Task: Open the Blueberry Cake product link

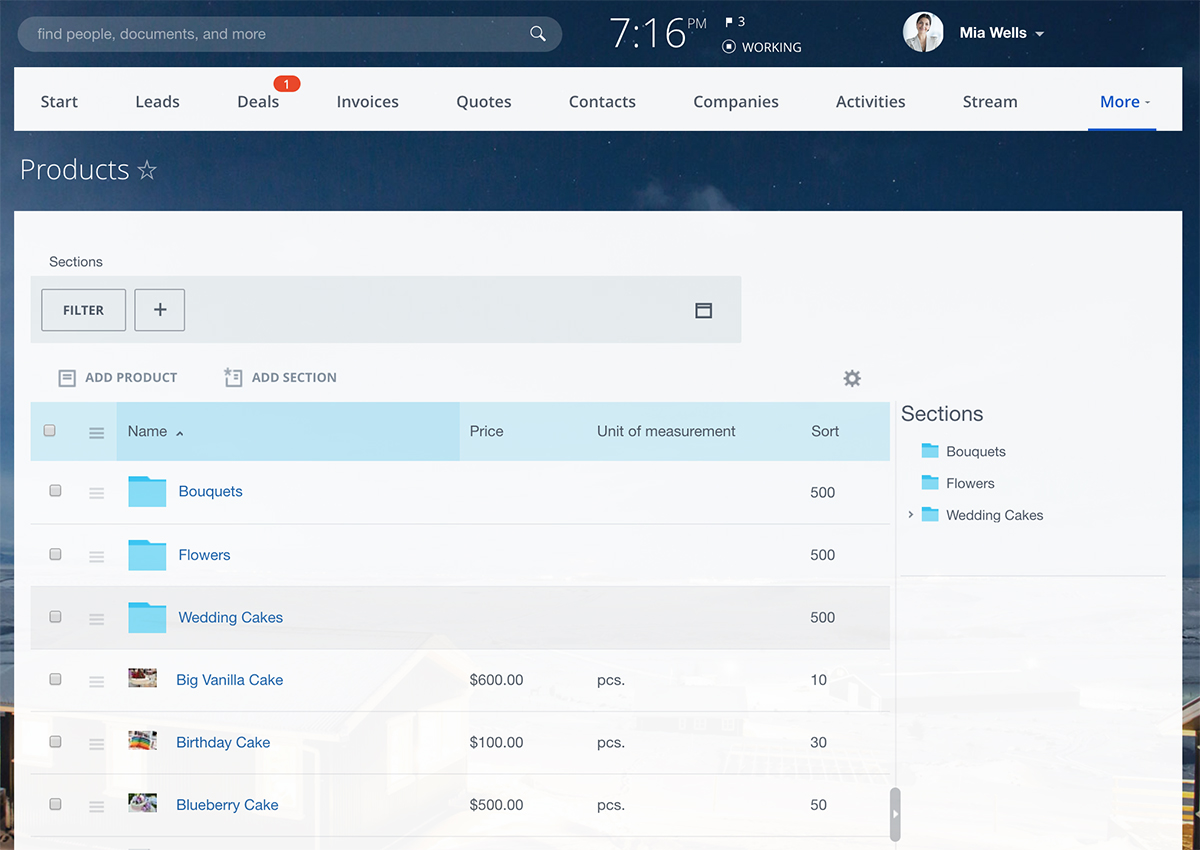Action: (227, 805)
